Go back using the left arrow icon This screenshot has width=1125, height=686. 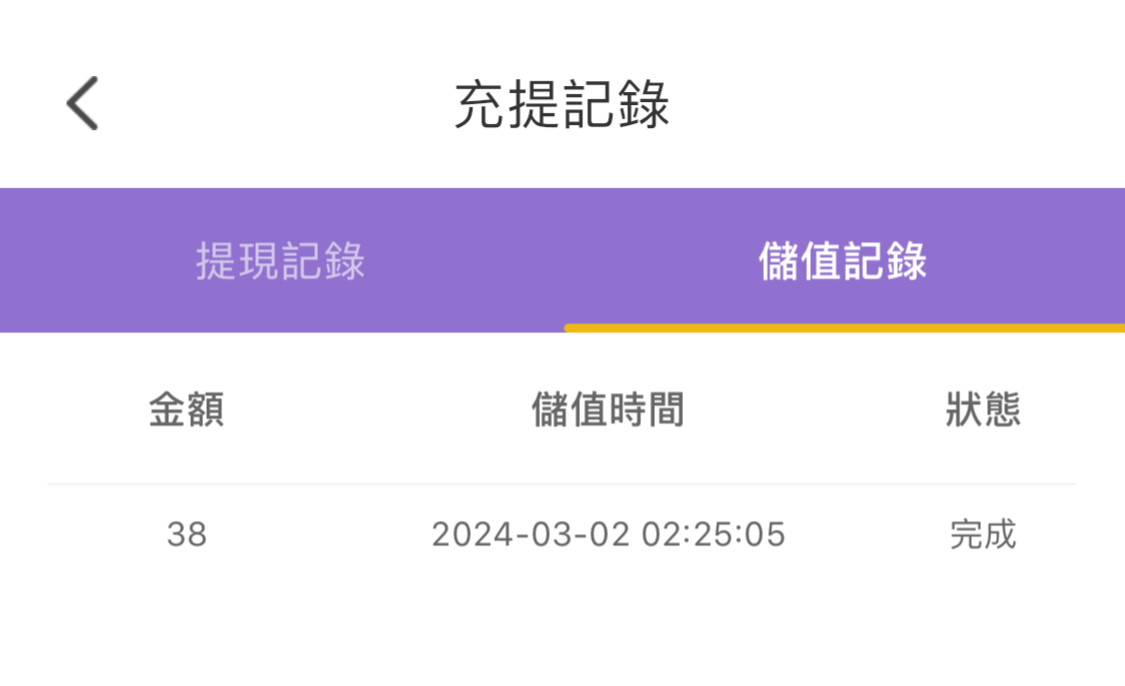pos(83,104)
